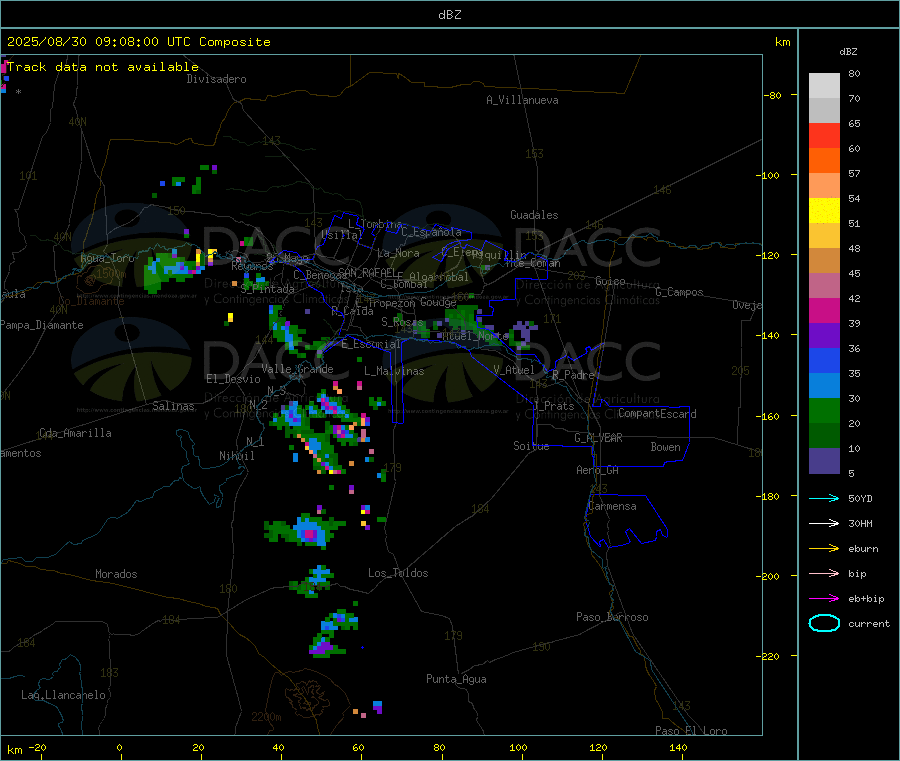900x761 pixels.
Task: Click the Pampa_Diamante map label
Action: coord(41,325)
